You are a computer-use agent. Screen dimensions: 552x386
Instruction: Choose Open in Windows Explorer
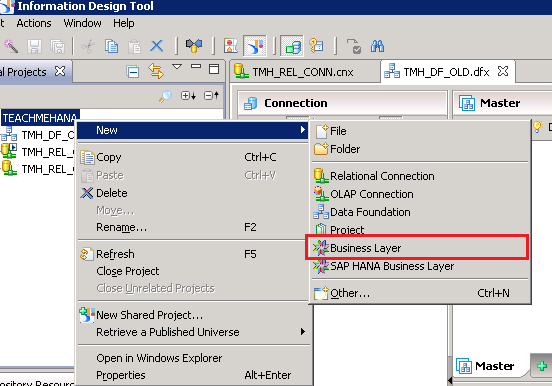click(x=192, y=358)
